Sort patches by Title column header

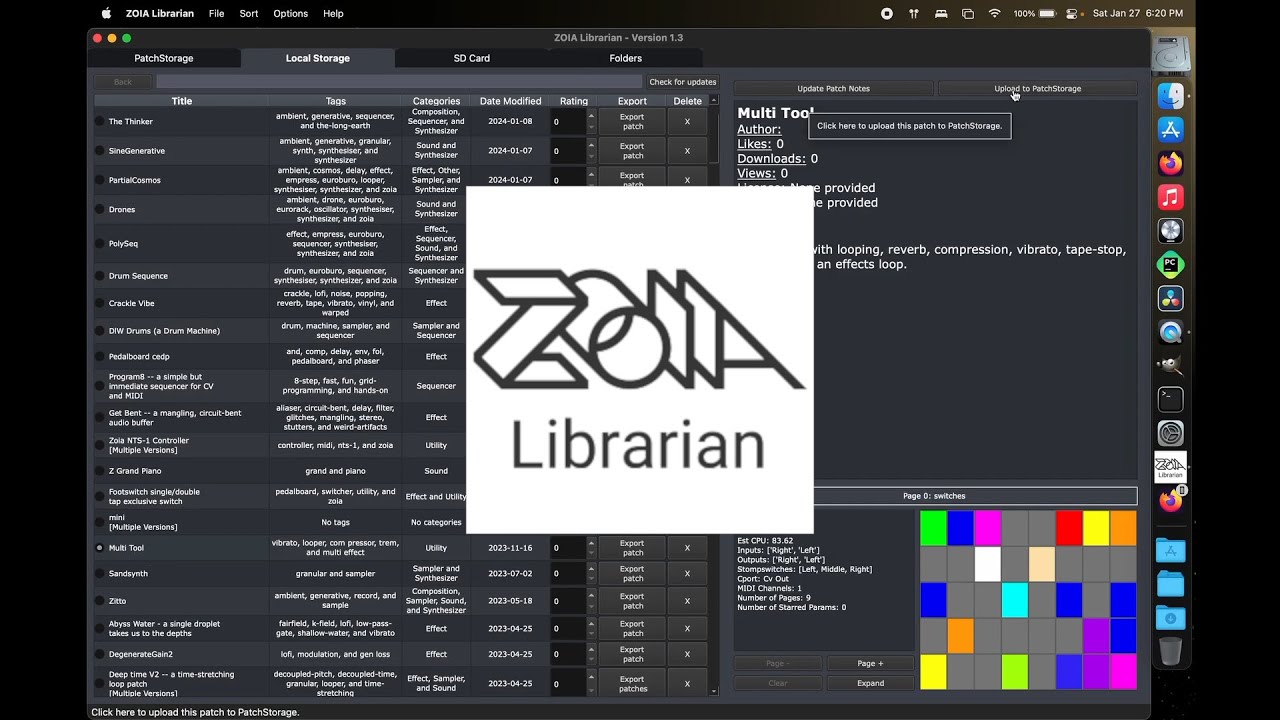[182, 101]
